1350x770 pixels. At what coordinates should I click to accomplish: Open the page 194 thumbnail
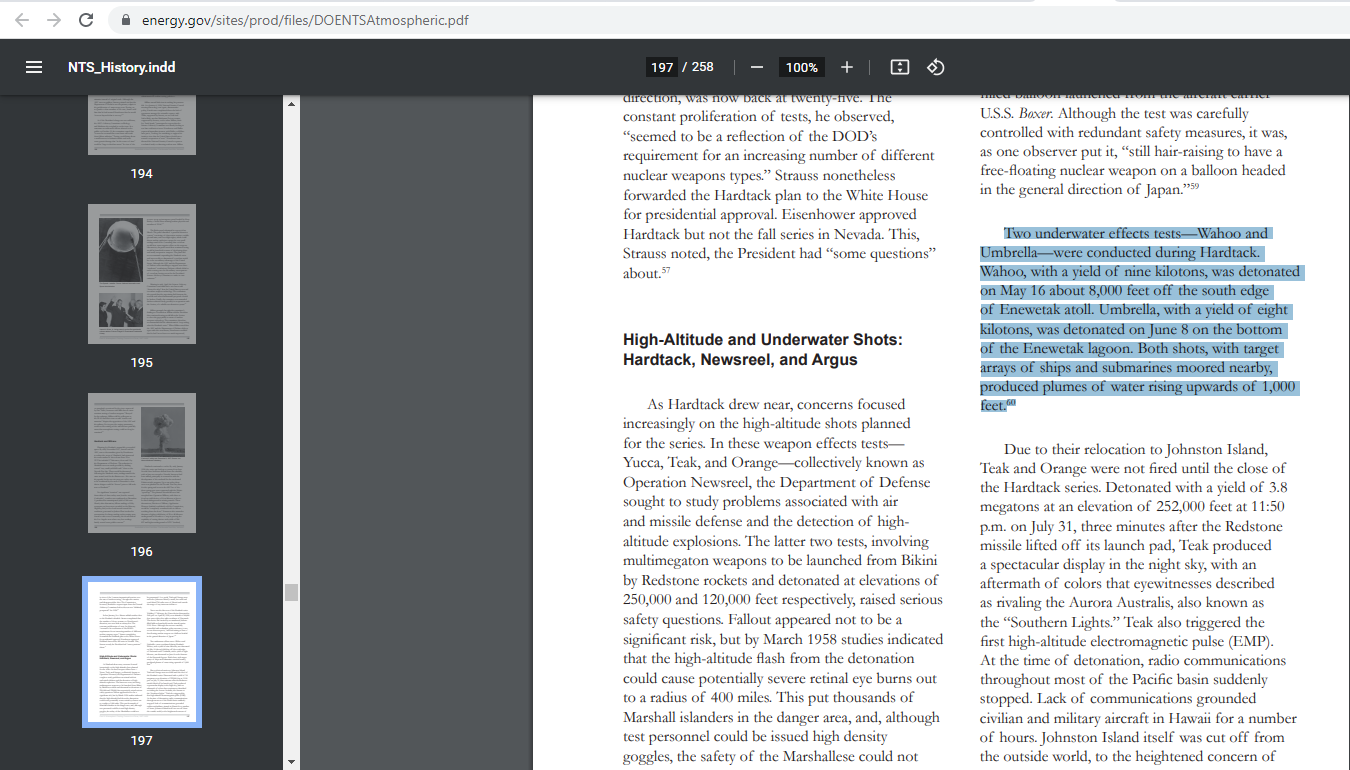click(142, 125)
